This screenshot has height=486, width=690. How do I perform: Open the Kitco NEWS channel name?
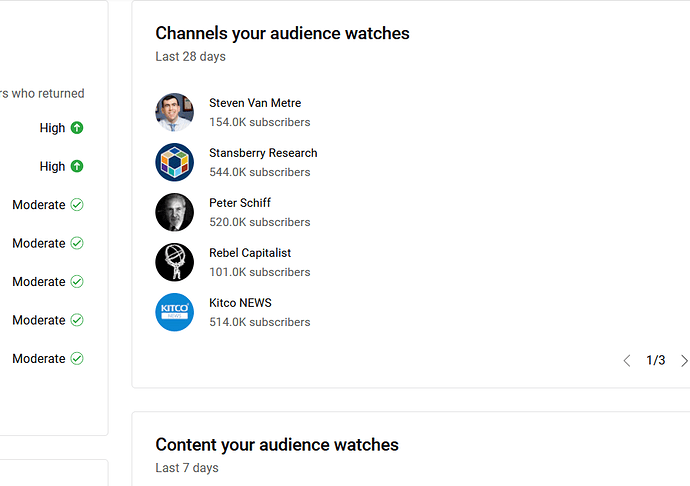click(x=240, y=303)
